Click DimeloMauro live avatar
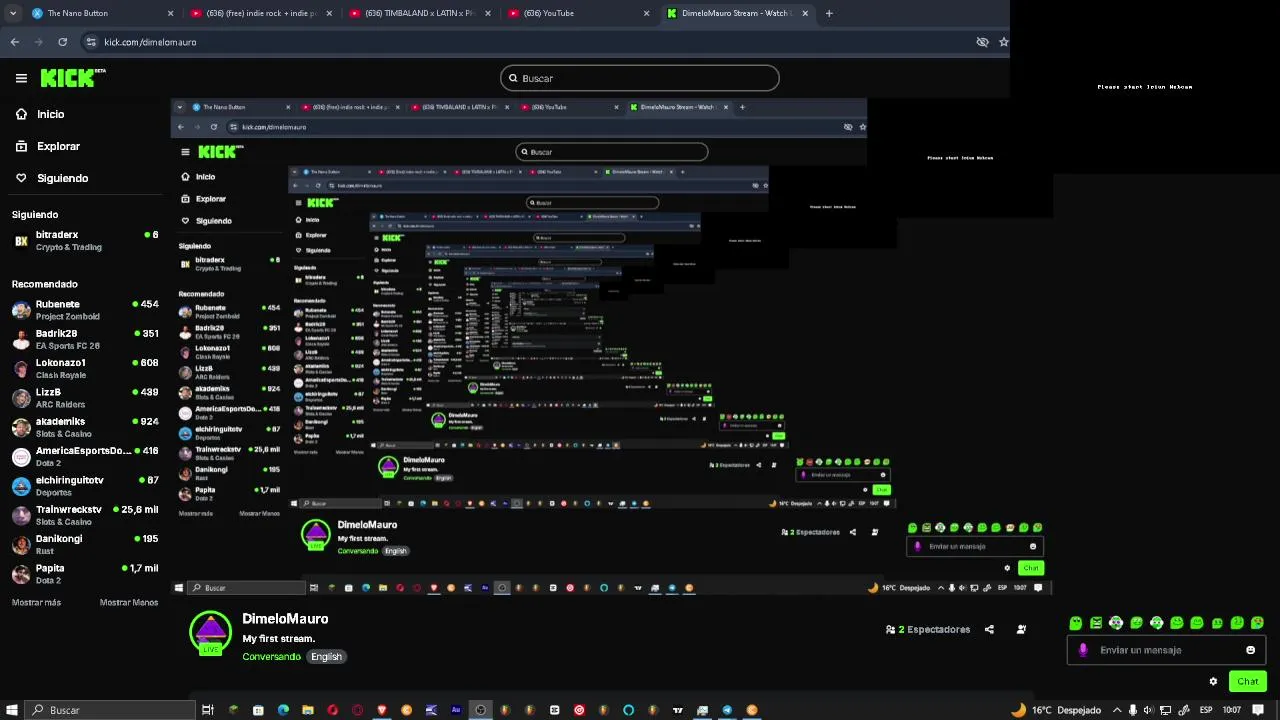 tap(210, 633)
